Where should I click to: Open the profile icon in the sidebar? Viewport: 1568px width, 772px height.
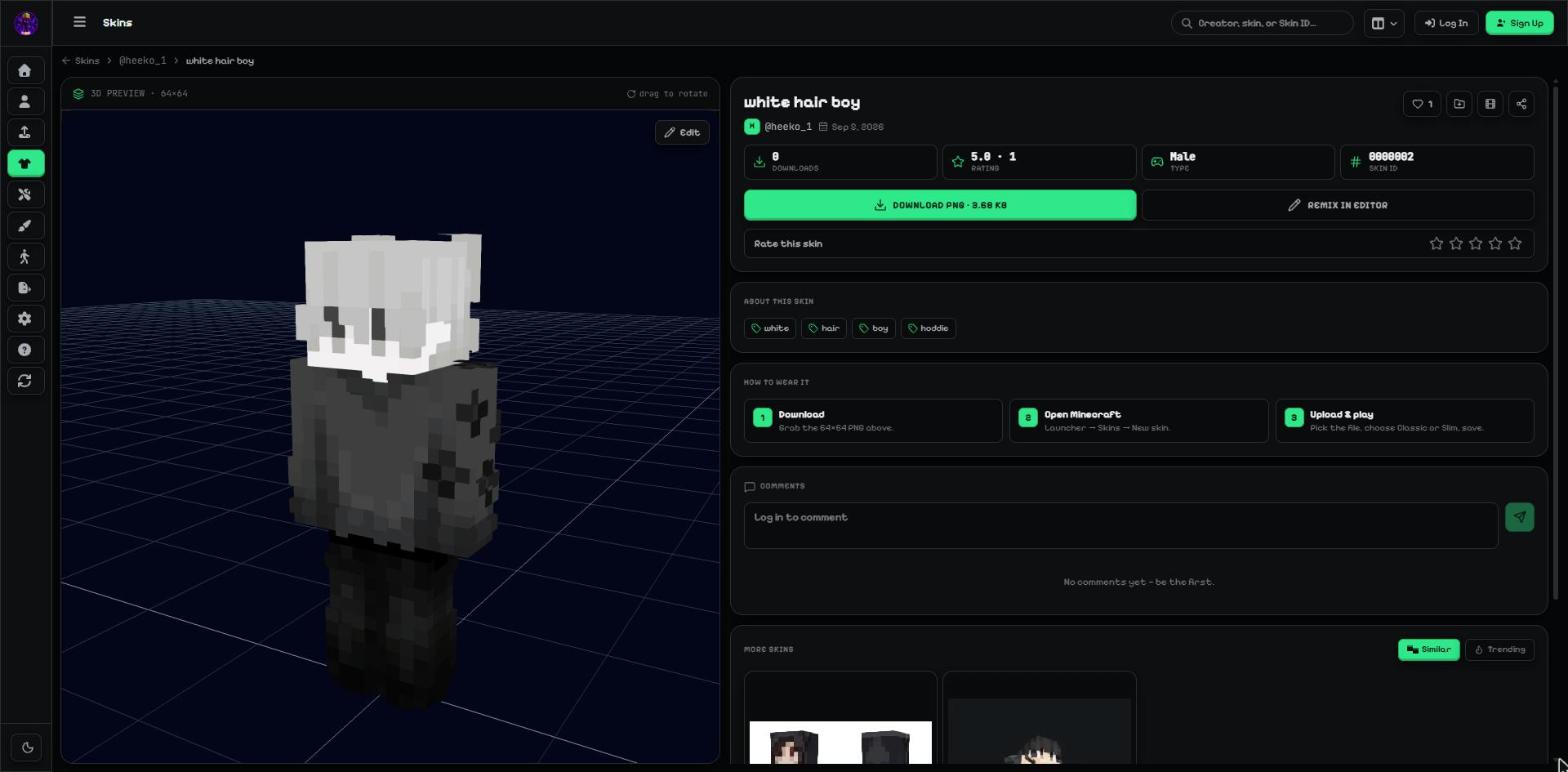[x=25, y=101]
